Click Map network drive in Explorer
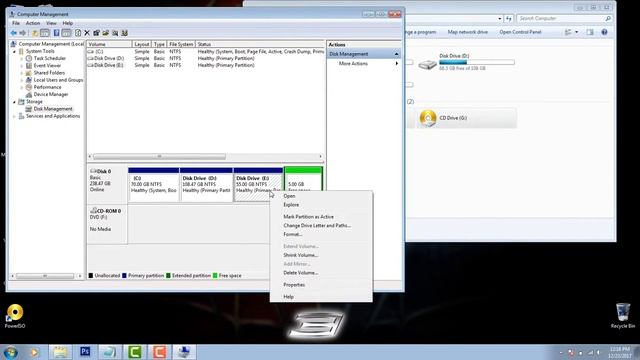 tap(467, 32)
